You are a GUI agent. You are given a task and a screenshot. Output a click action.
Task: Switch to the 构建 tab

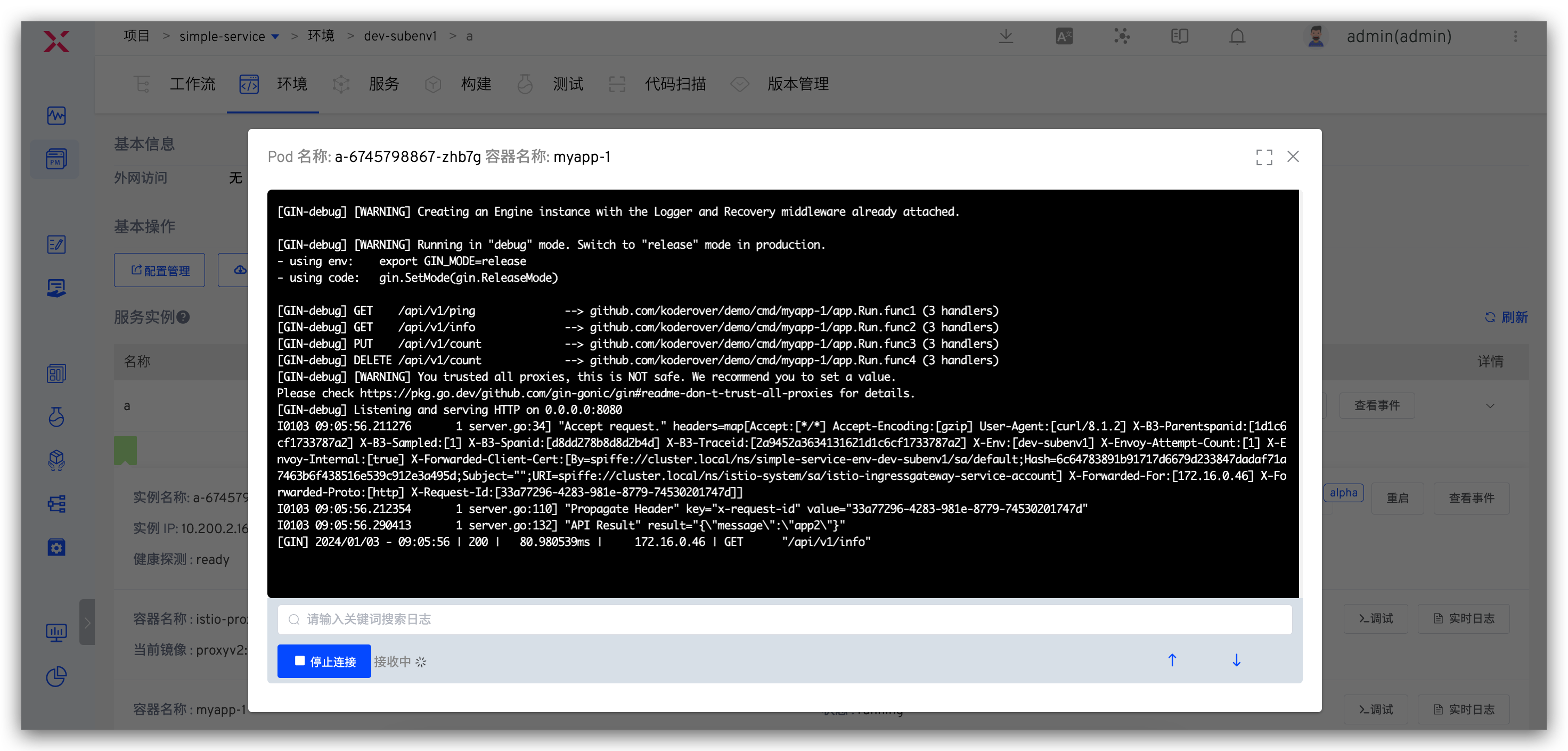[x=476, y=84]
